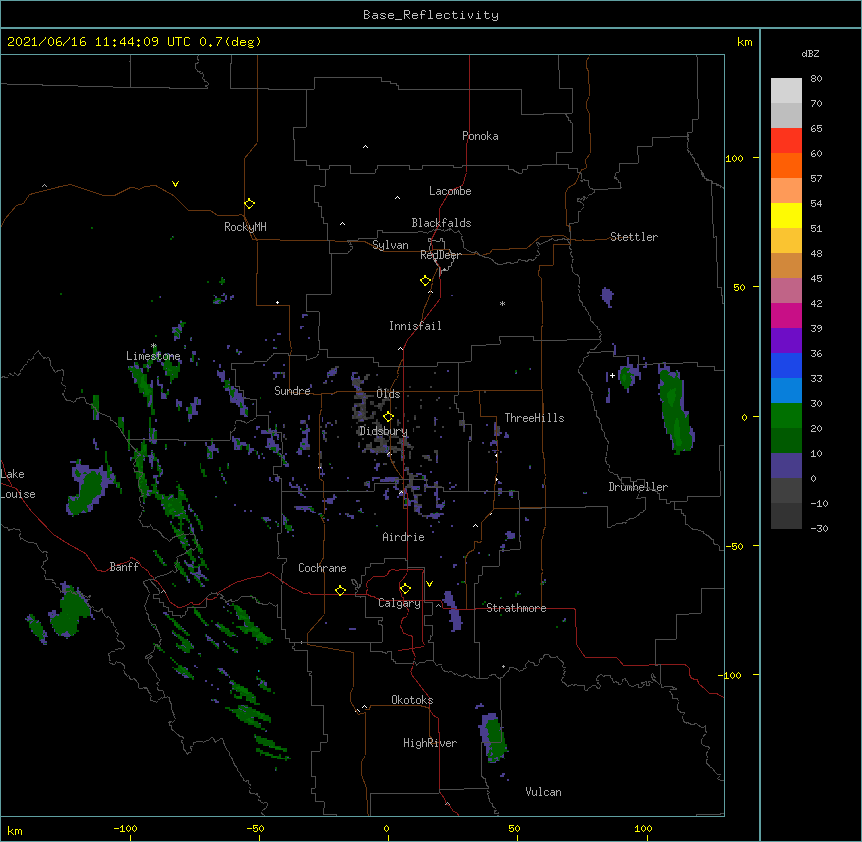Pick the magenta 42-39 dBZ legend swatch

786,315
